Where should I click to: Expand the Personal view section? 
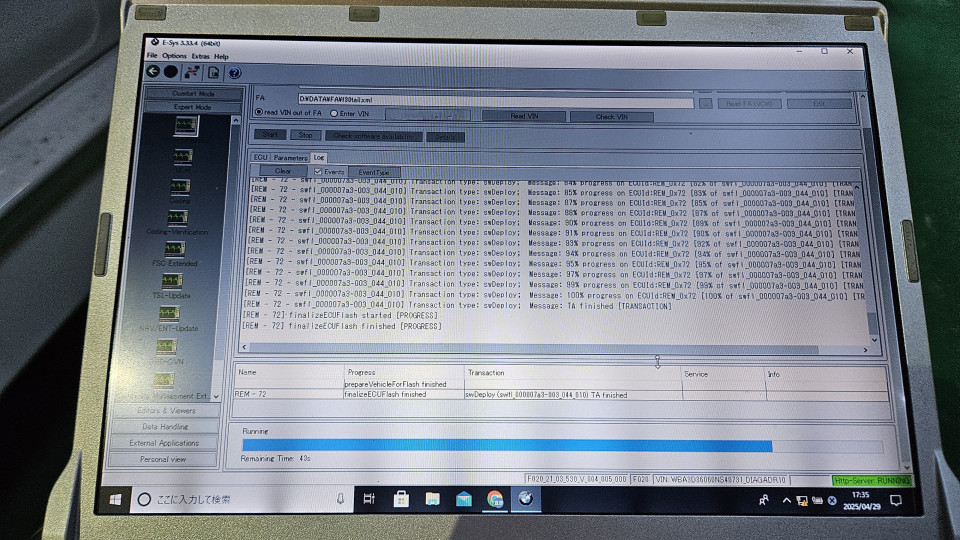(x=162, y=459)
